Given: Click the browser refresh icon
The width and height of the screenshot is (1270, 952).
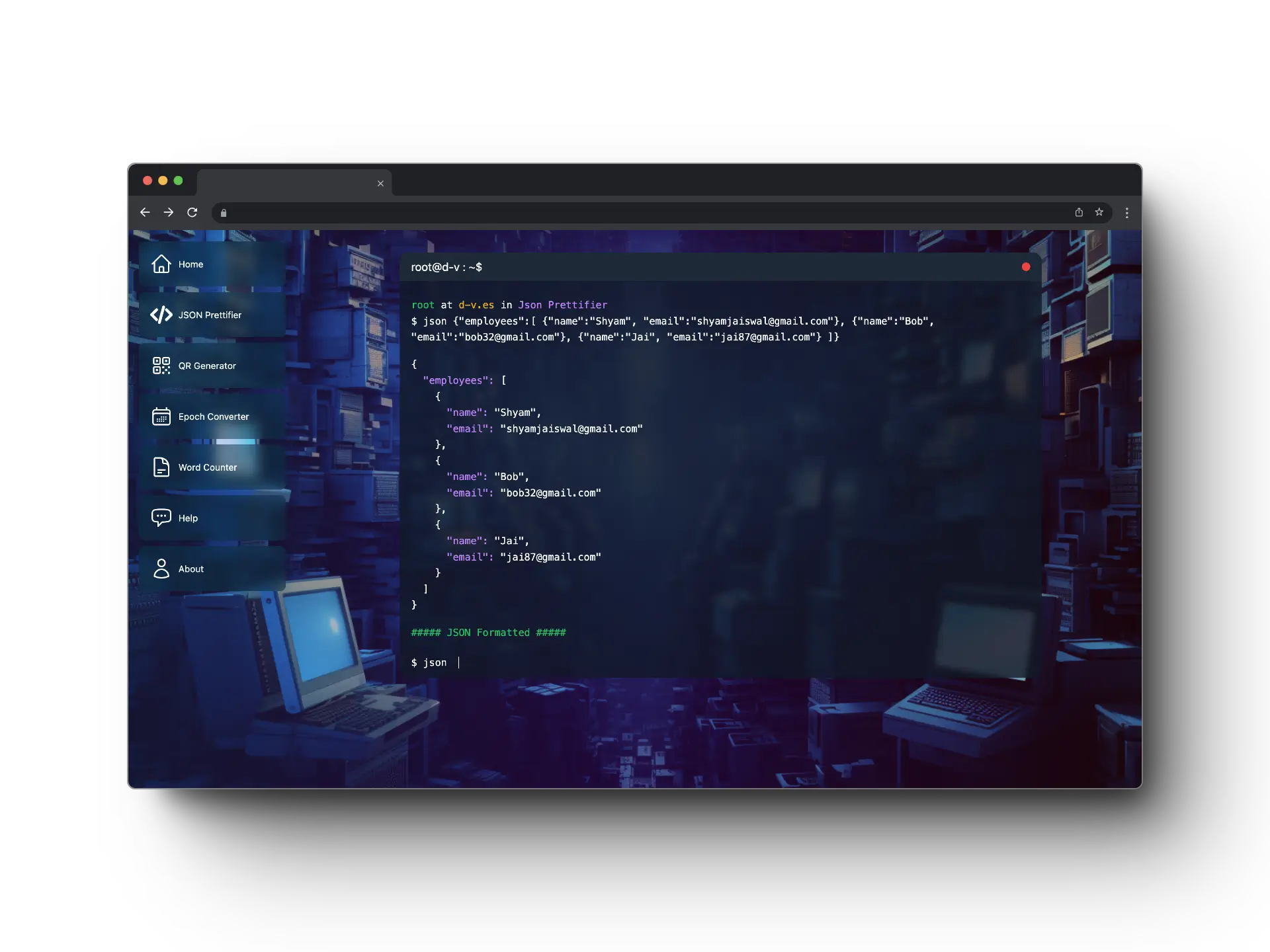Looking at the screenshot, I should coord(193,212).
